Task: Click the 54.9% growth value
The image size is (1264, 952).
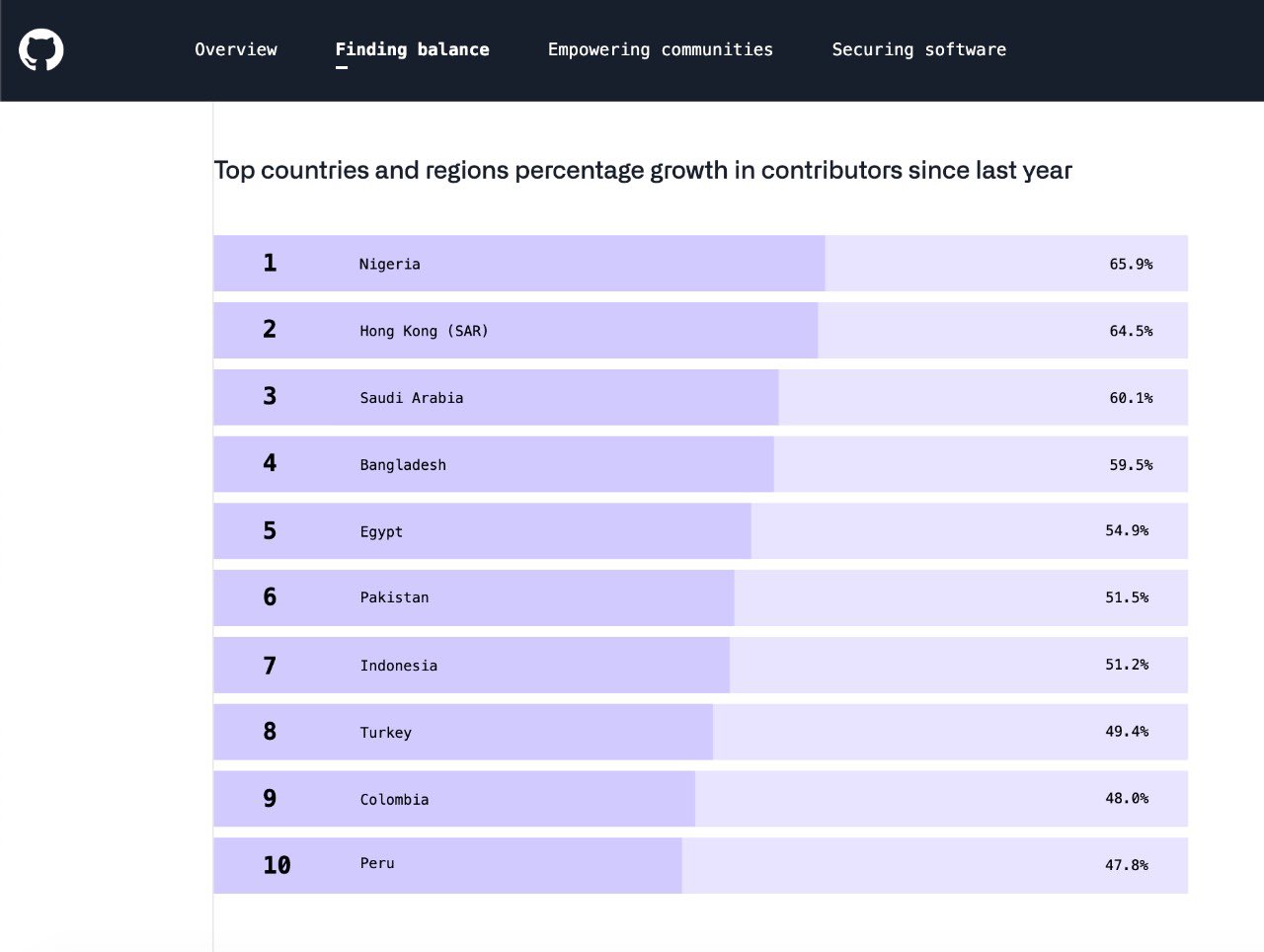Action: point(1127,530)
